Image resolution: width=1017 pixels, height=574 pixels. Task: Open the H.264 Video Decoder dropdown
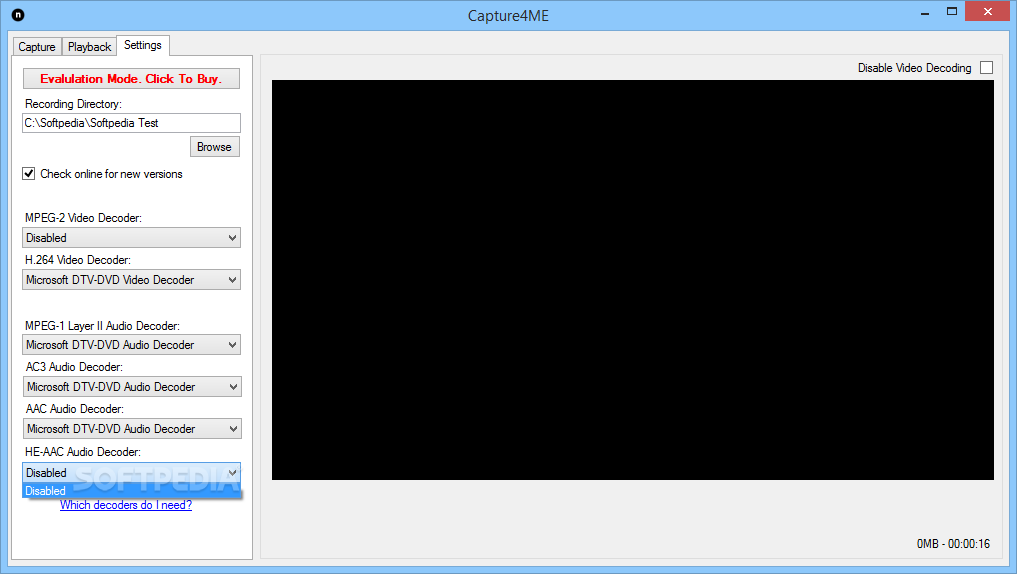point(131,280)
